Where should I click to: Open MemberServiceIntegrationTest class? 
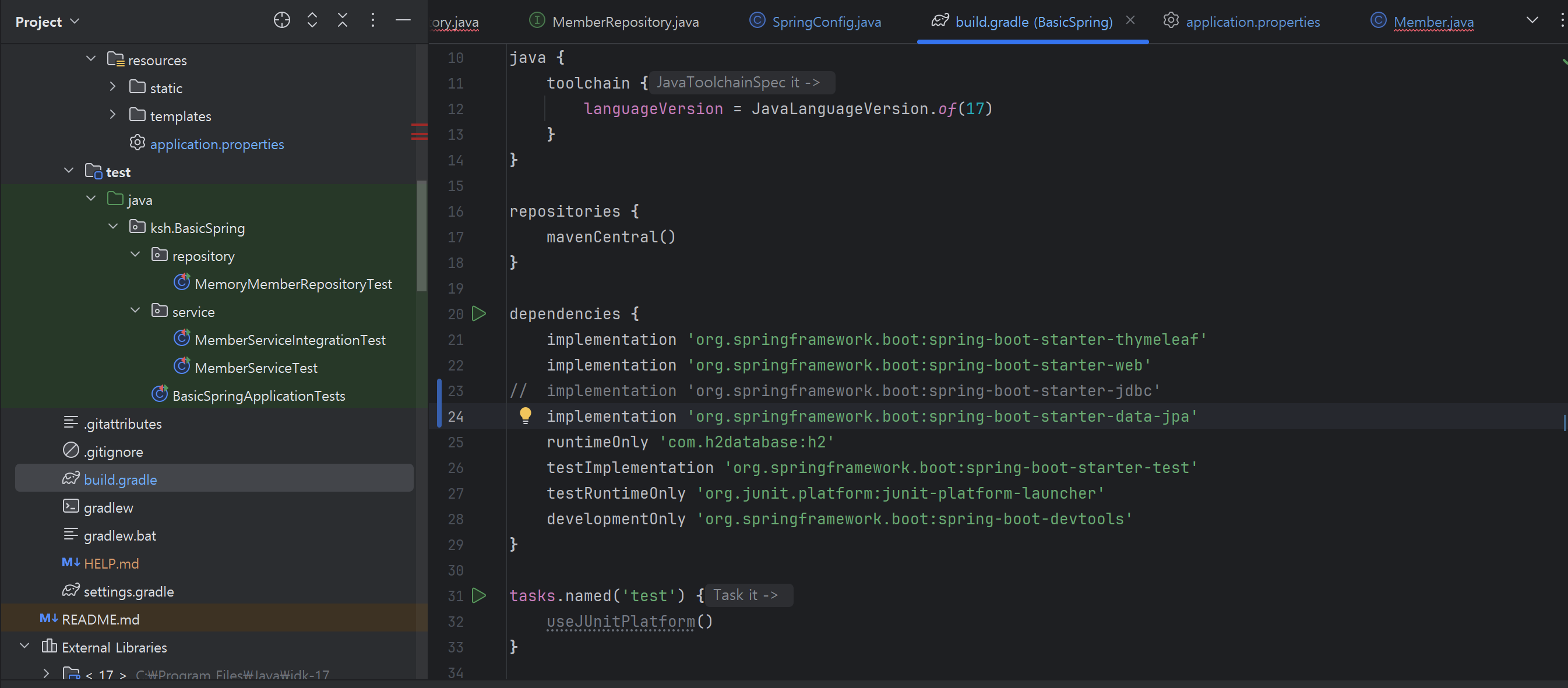(x=290, y=341)
